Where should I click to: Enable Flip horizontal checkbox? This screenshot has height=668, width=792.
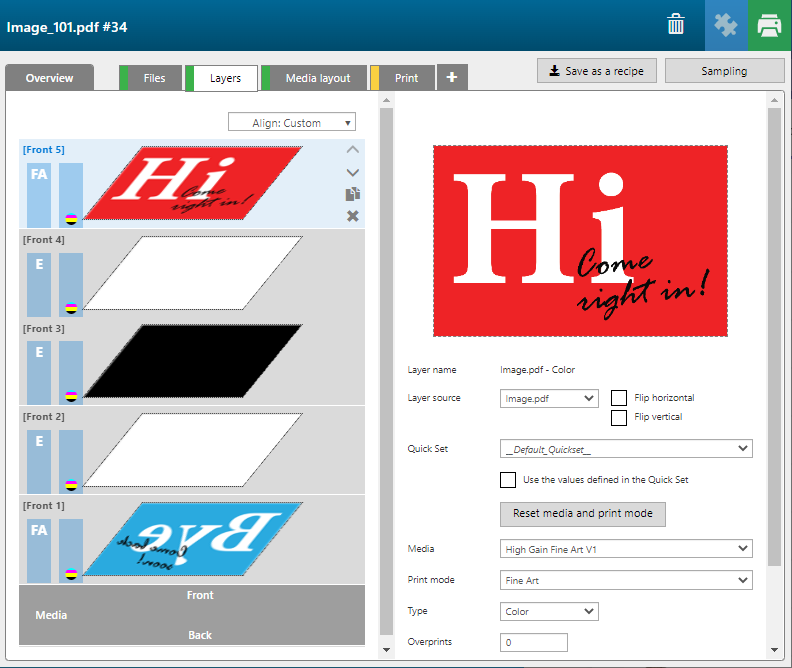(x=619, y=398)
